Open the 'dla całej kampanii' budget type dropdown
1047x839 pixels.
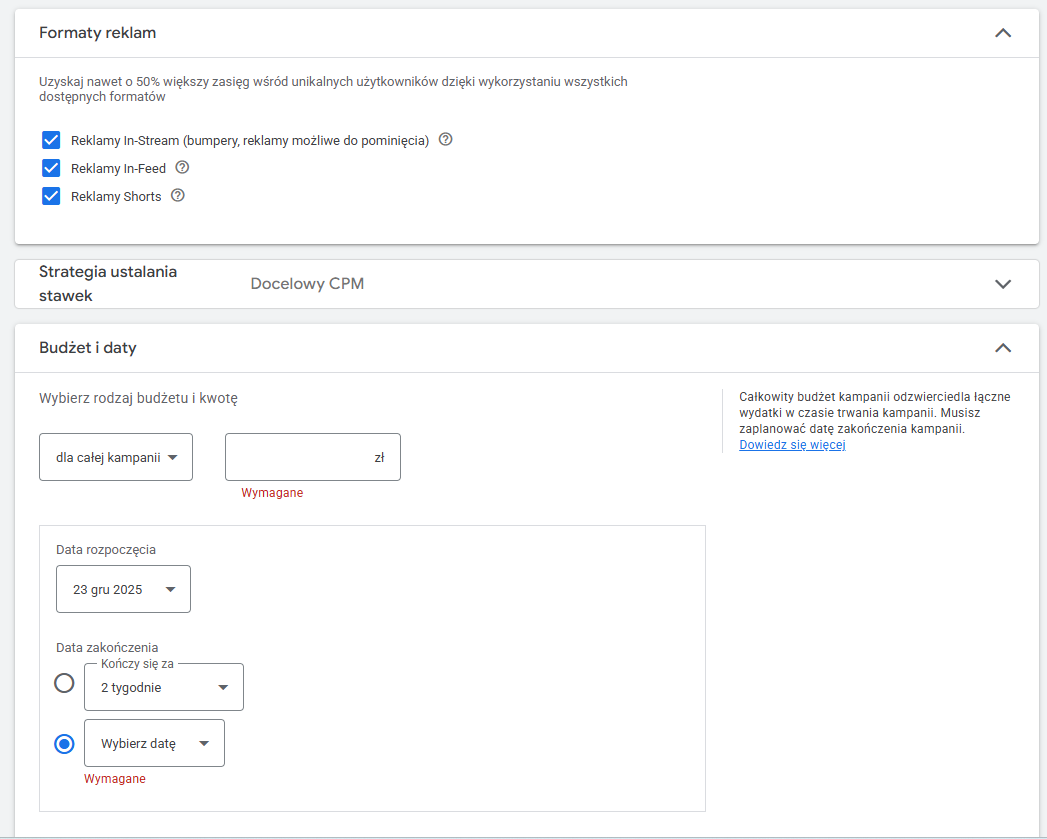point(116,457)
